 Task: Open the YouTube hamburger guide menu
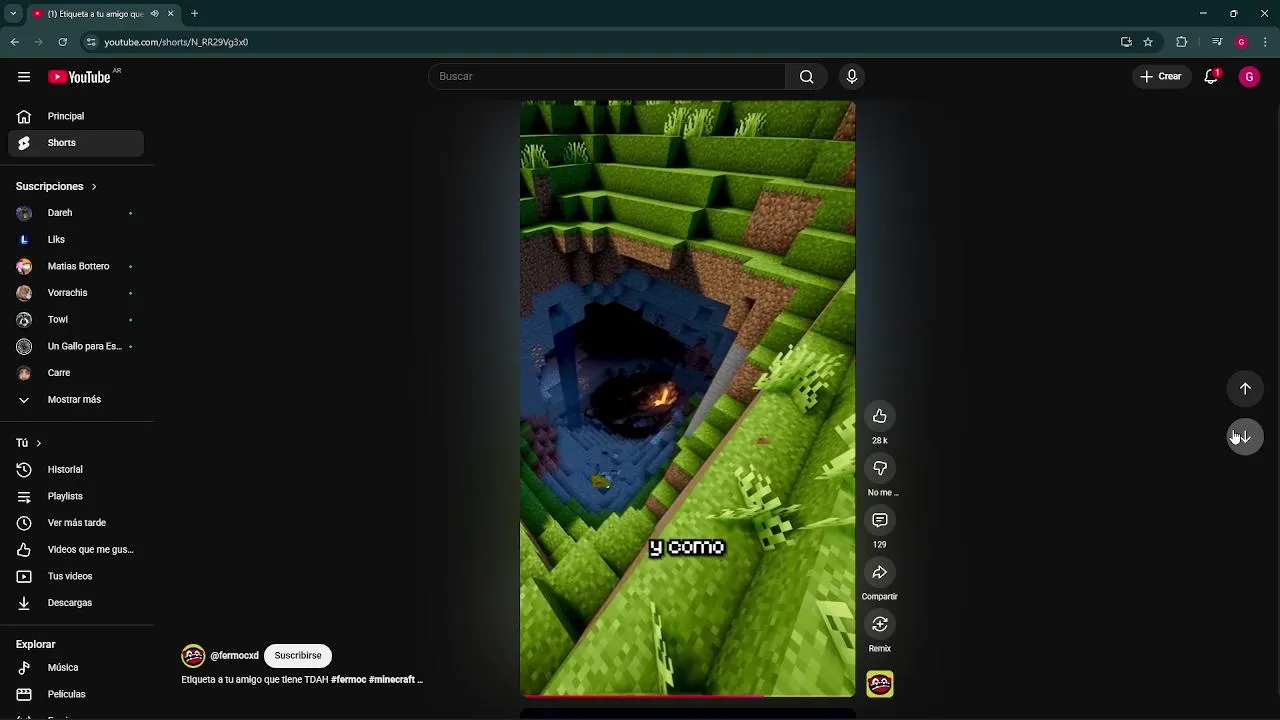[24, 77]
